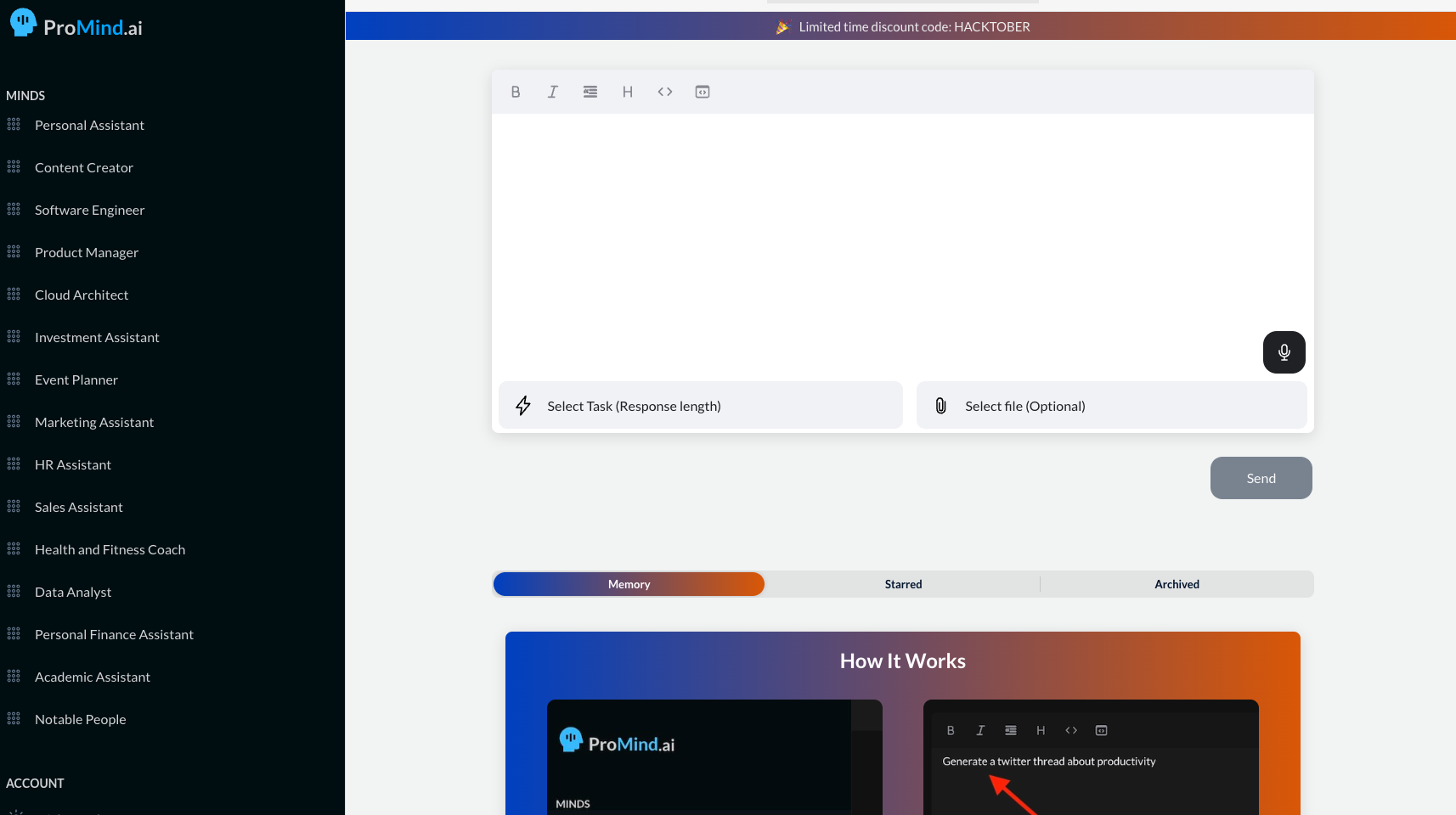1456x815 pixels.
Task: Open the Personal Assistant mind
Action: tap(89, 125)
